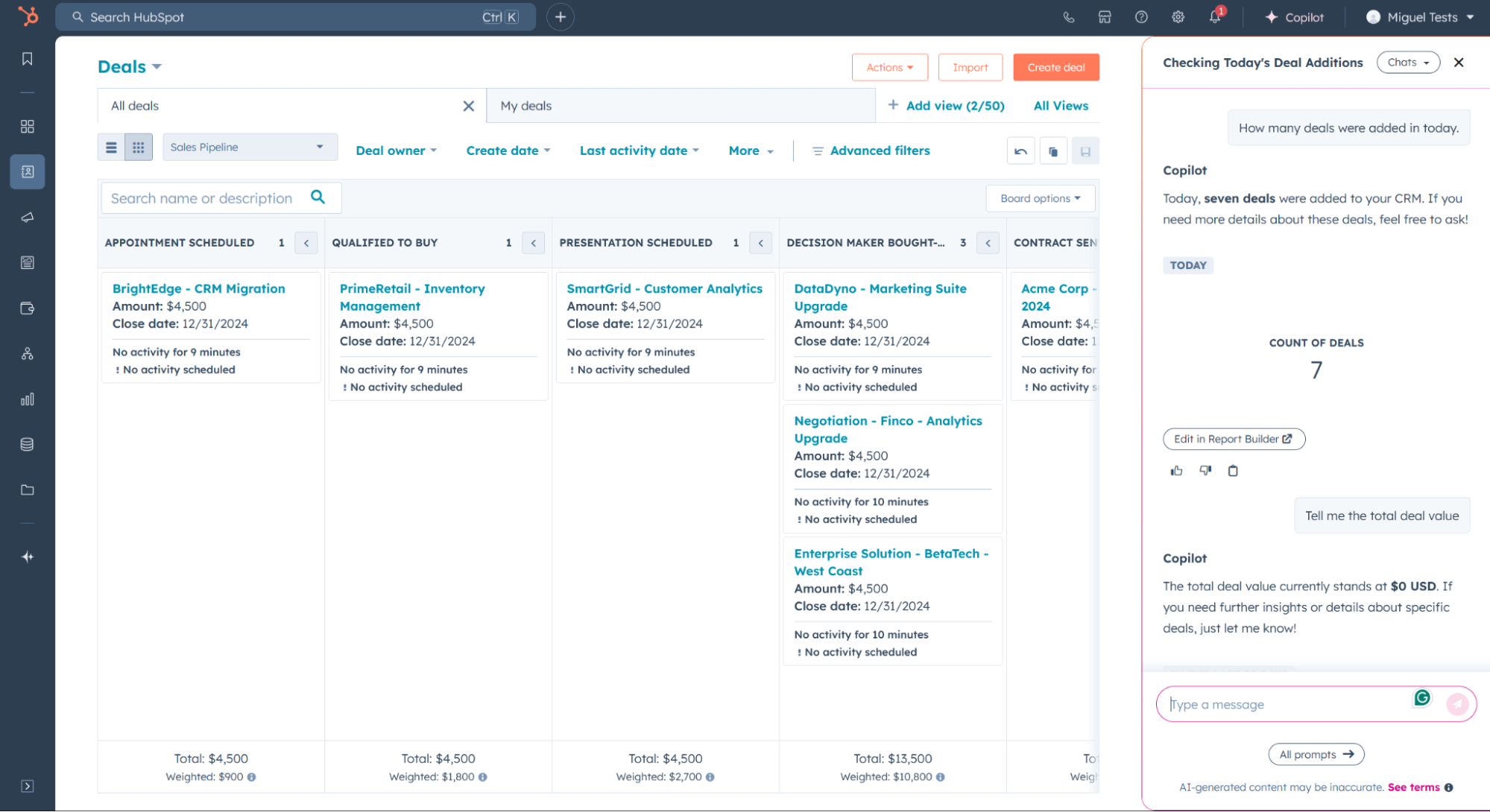The width and height of the screenshot is (1490, 812).
Task: Open the Board options dropdown
Action: pyautogui.click(x=1040, y=198)
